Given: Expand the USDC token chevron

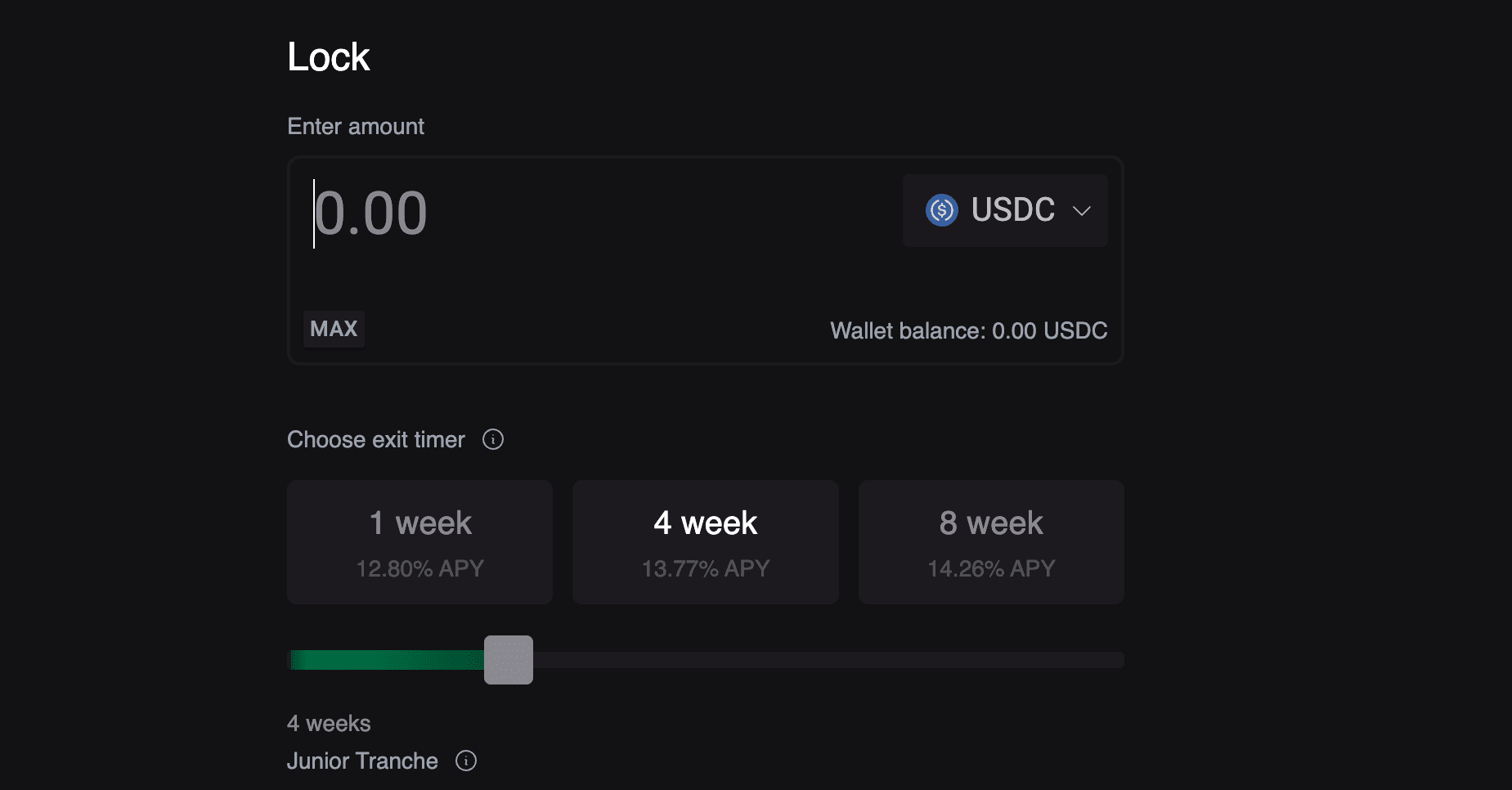Looking at the screenshot, I should [x=1082, y=211].
